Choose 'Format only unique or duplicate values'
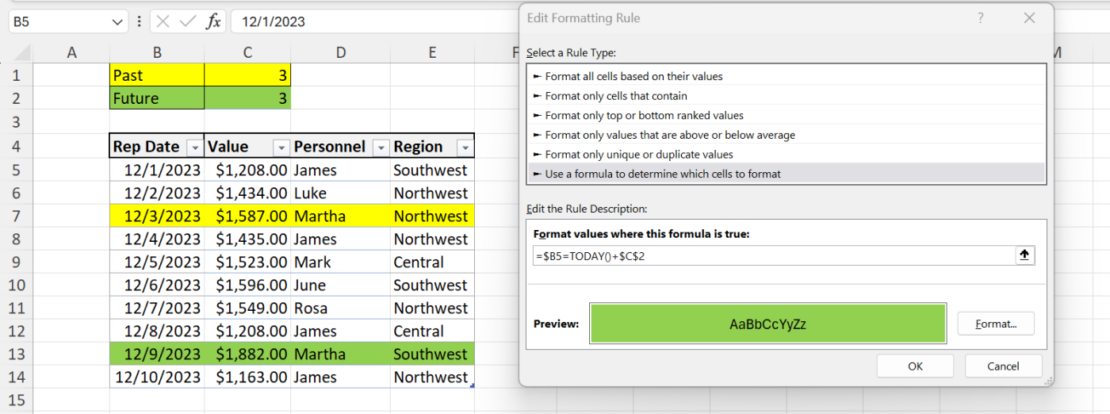 638,154
